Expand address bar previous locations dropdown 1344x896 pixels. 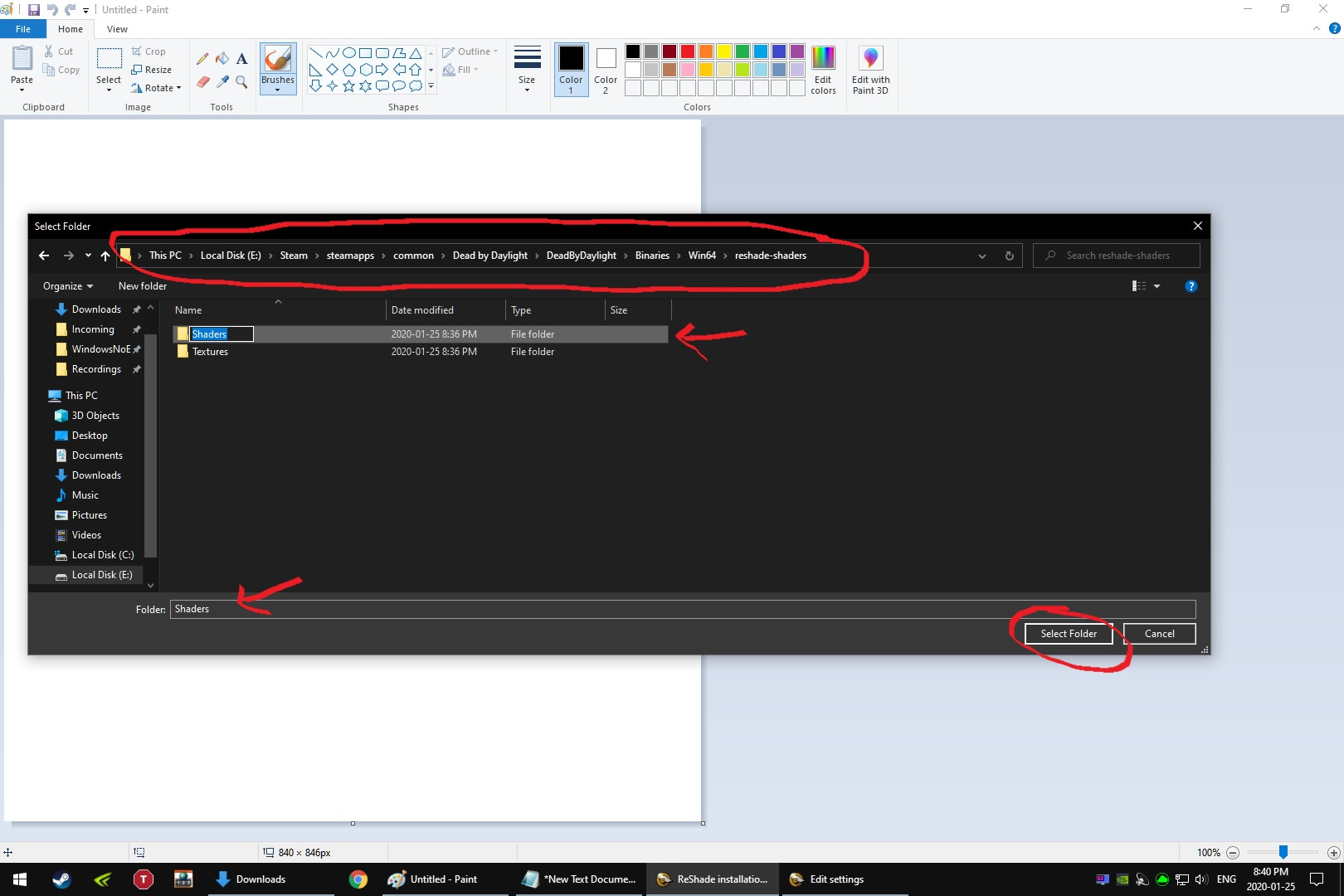click(982, 256)
